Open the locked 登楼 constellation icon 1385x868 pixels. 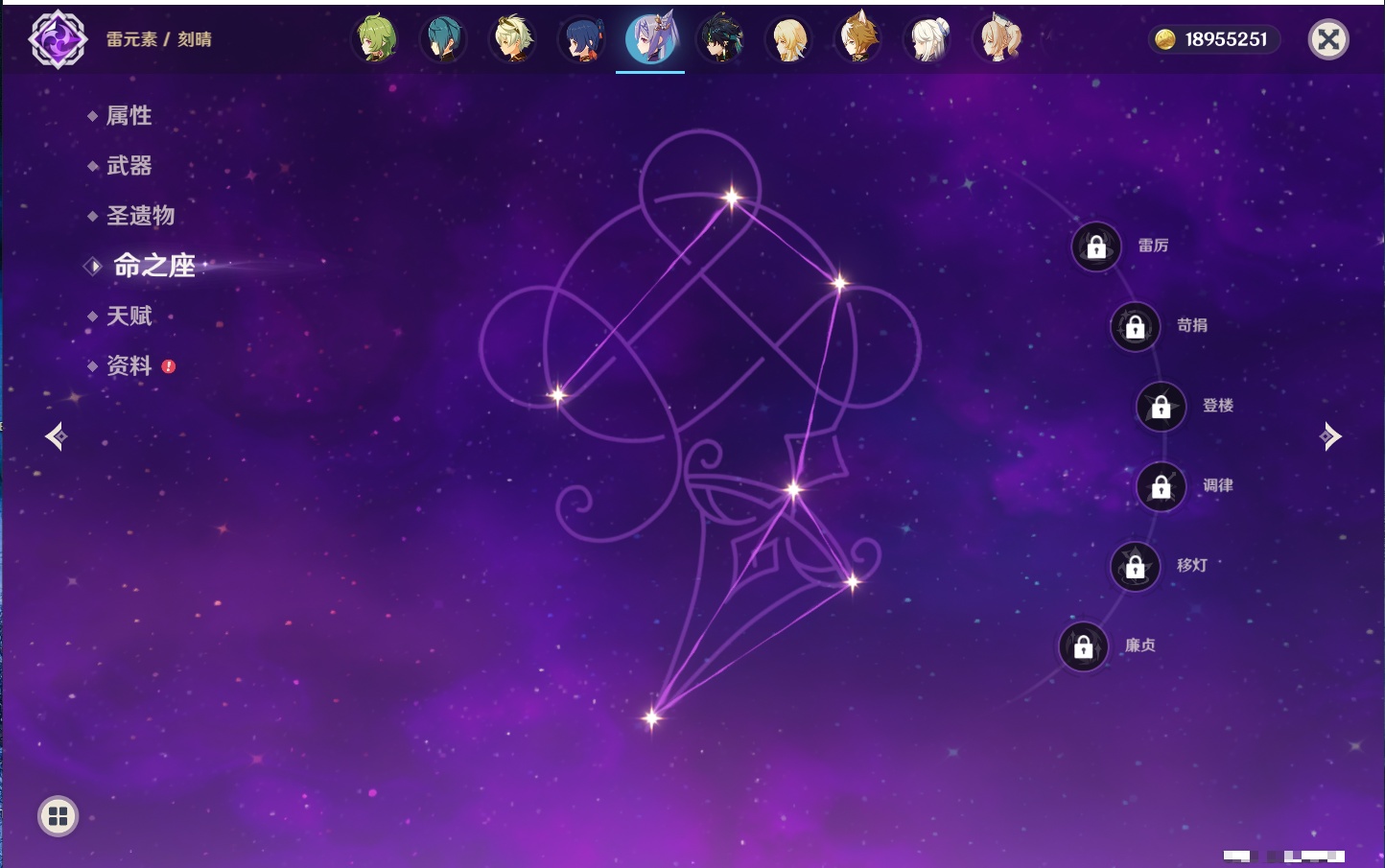[1162, 407]
